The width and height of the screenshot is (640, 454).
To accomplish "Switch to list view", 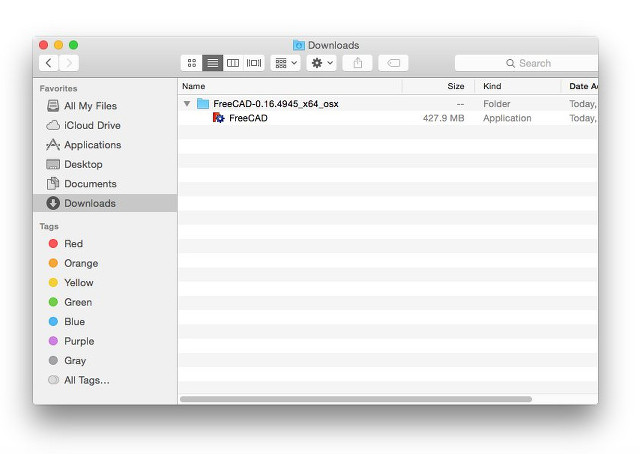I will [213, 63].
